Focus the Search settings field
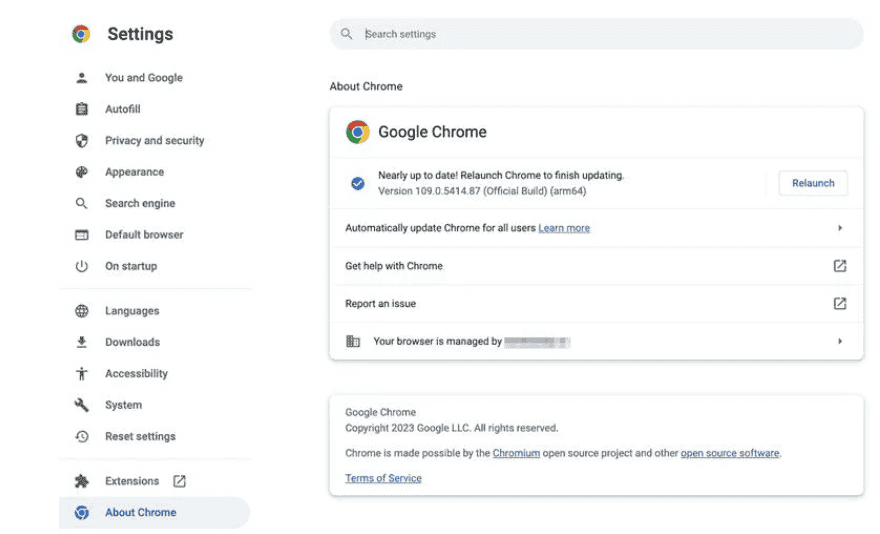Viewport: 880px width, 534px height. coord(600,34)
